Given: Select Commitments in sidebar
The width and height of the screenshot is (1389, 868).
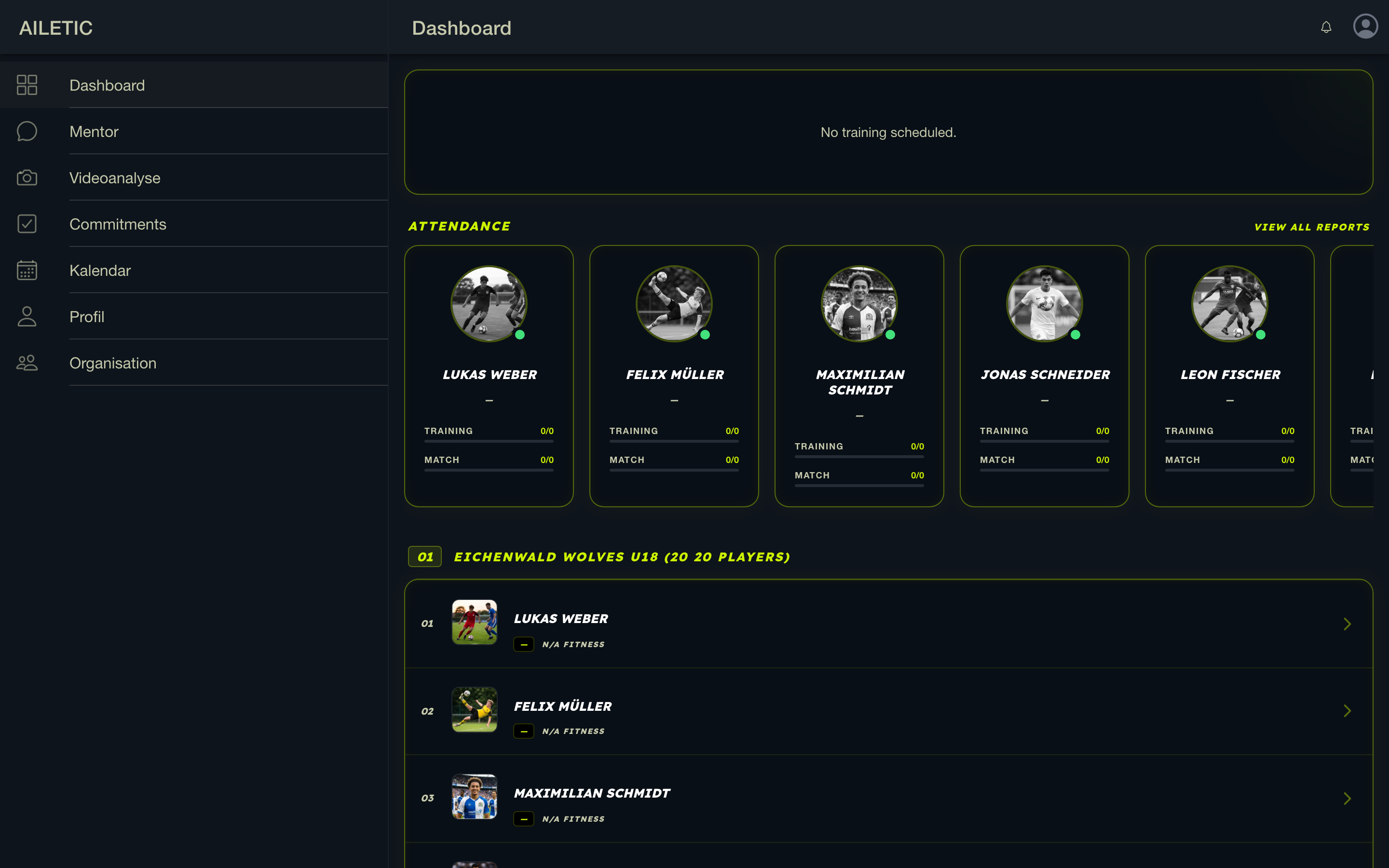Looking at the screenshot, I should 194,224.
